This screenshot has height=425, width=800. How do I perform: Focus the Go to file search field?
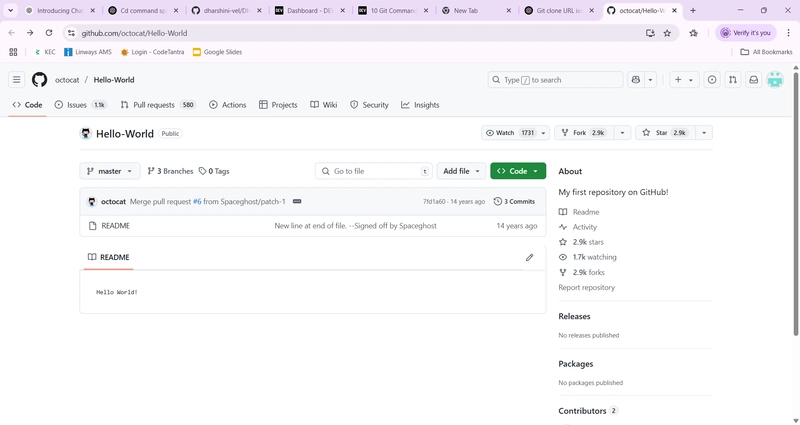(373, 171)
